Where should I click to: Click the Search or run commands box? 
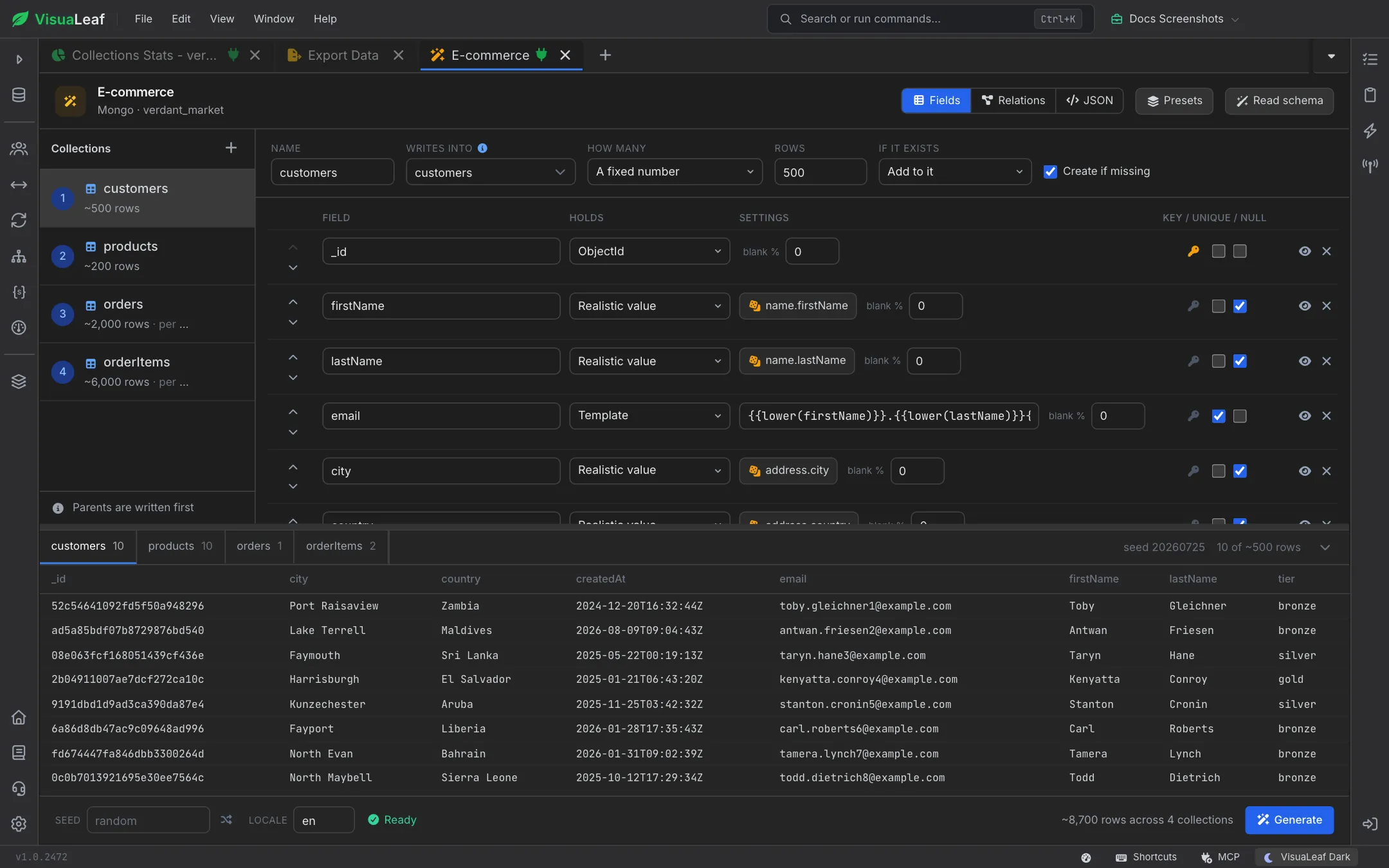coord(931,19)
